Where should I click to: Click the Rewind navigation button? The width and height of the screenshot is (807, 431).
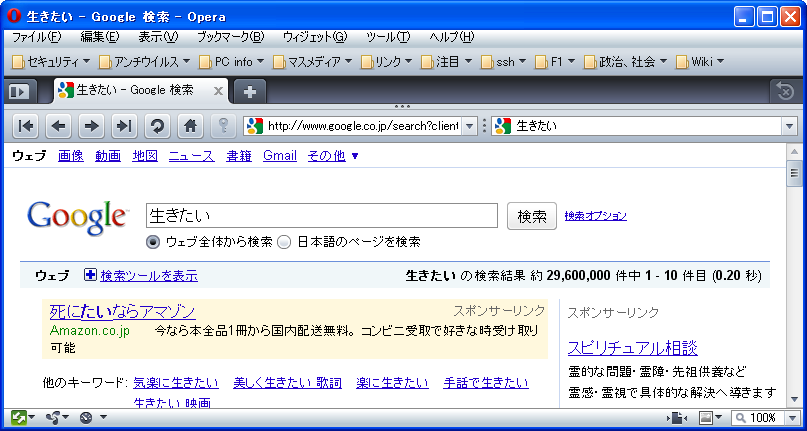click(25, 126)
